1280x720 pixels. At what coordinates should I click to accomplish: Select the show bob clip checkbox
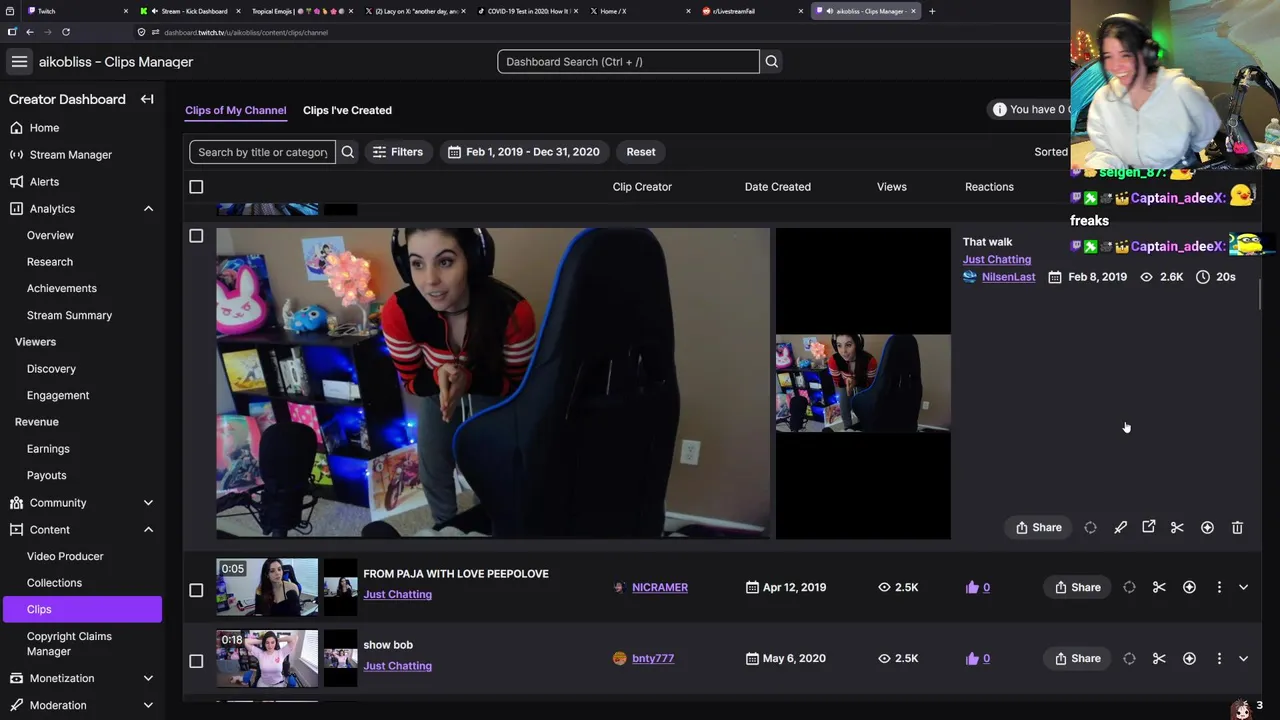tap(196, 661)
